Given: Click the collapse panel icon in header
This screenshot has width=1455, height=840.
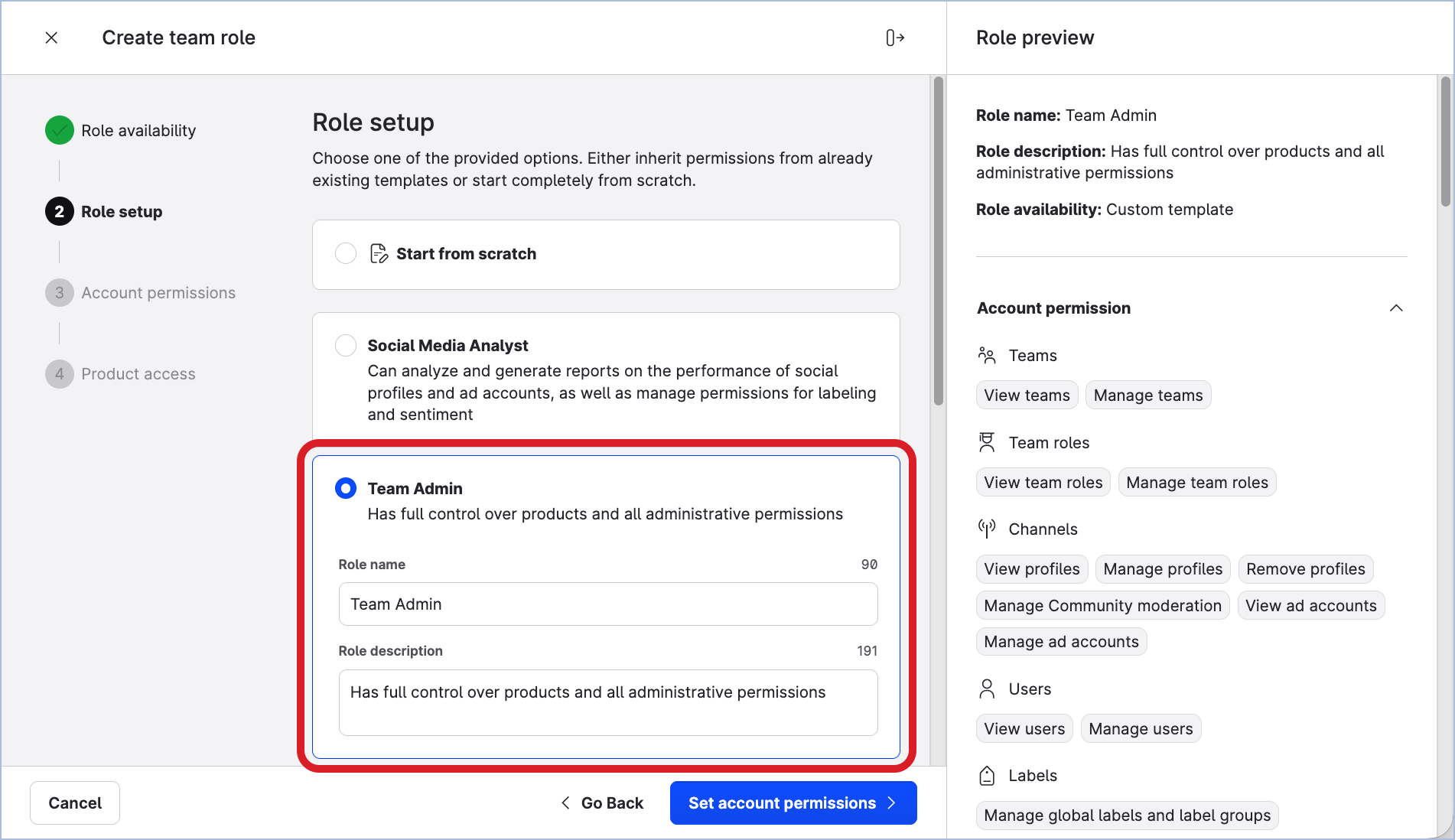Looking at the screenshot, I should (895, 37).
